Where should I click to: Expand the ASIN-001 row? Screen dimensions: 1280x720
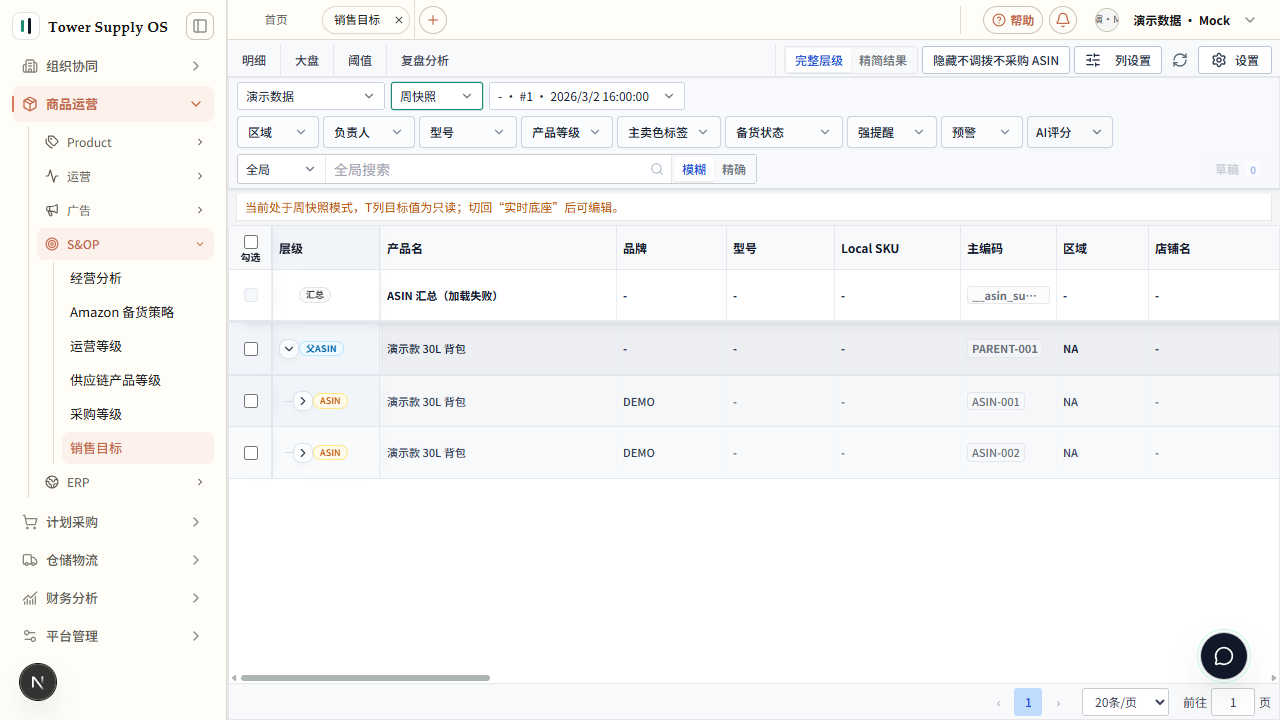tap(303, 401)
